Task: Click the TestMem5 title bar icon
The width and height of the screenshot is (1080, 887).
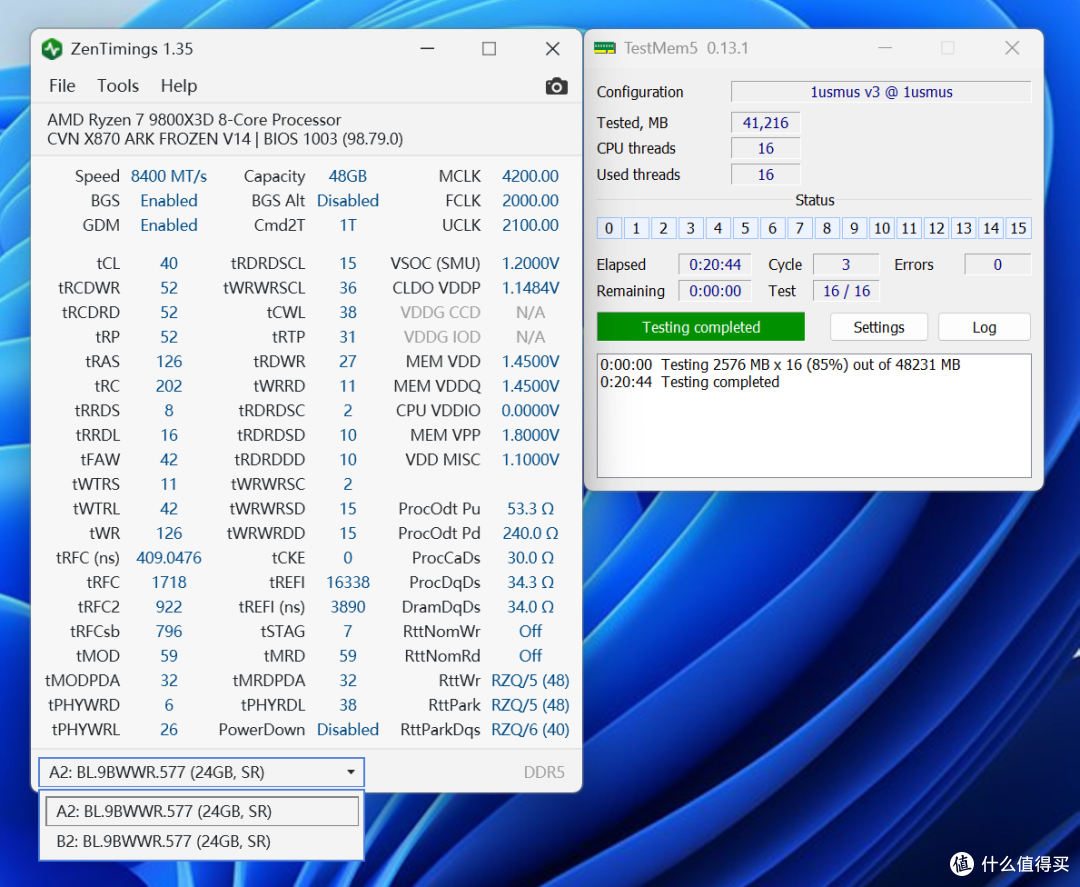Action: (605, 48)
